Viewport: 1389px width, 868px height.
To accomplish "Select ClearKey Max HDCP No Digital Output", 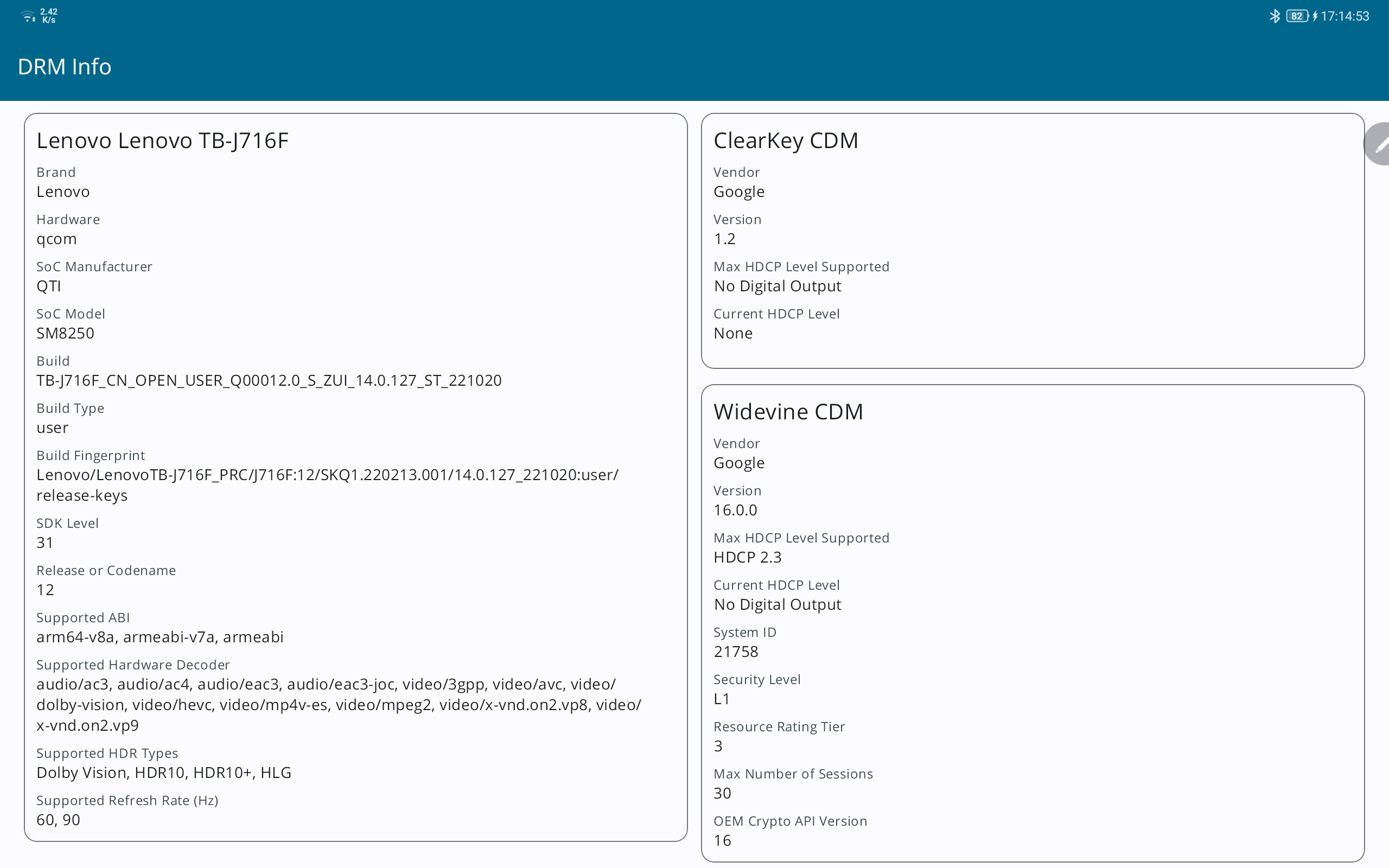I will pyautogui.click(x=777, y=286).
